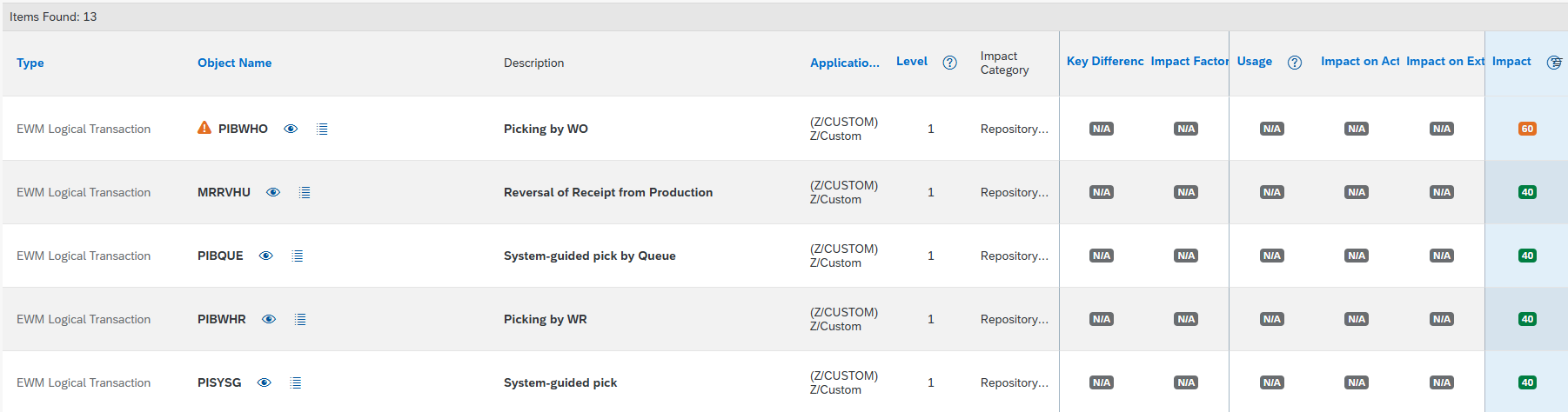Click the eye icon next to PIBWHO

coord(291,129)
